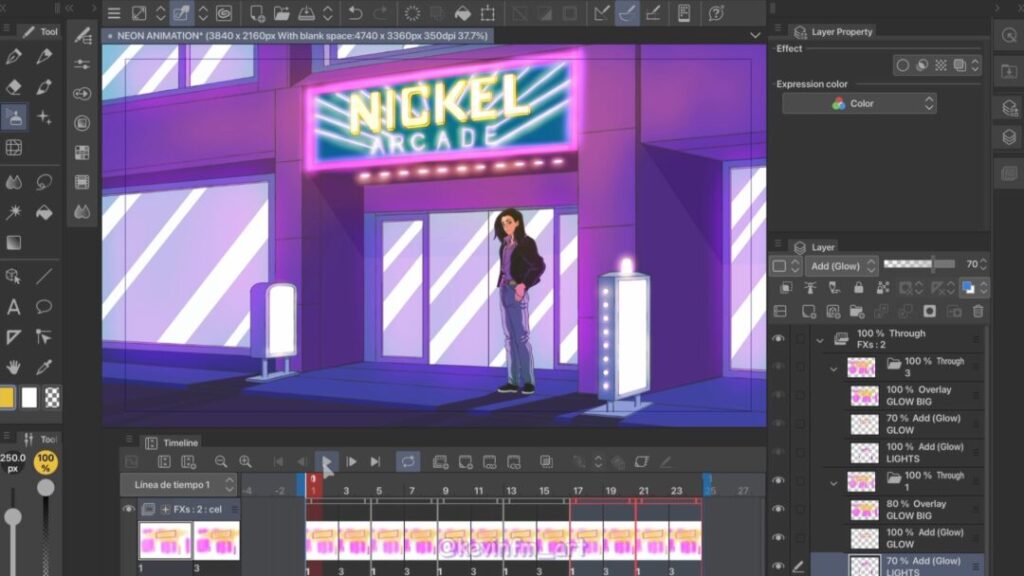The width and height of the screenshot is (1024, 576).
Task: Open the Expression color dropdown
Action: 858,104
